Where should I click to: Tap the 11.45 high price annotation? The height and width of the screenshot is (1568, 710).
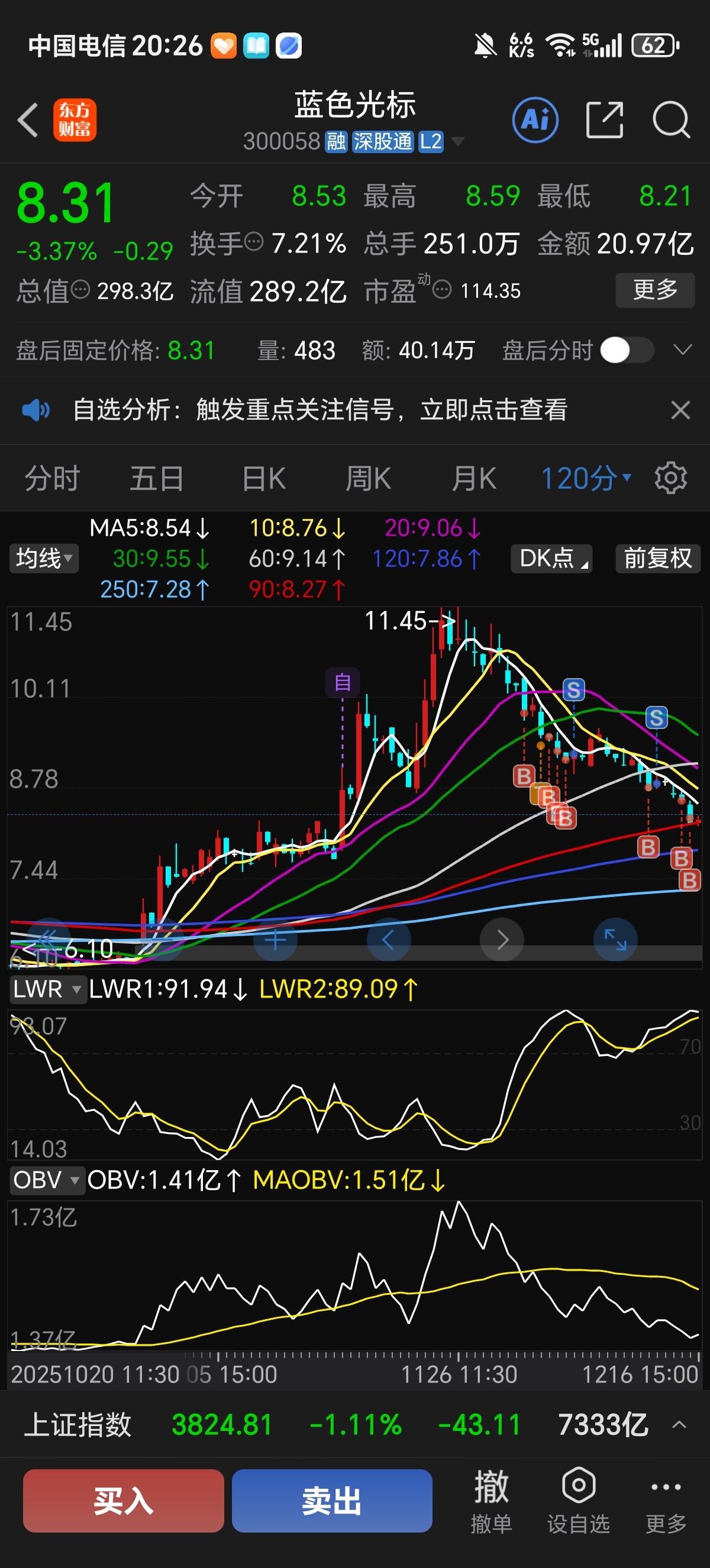tap(409, 621)
